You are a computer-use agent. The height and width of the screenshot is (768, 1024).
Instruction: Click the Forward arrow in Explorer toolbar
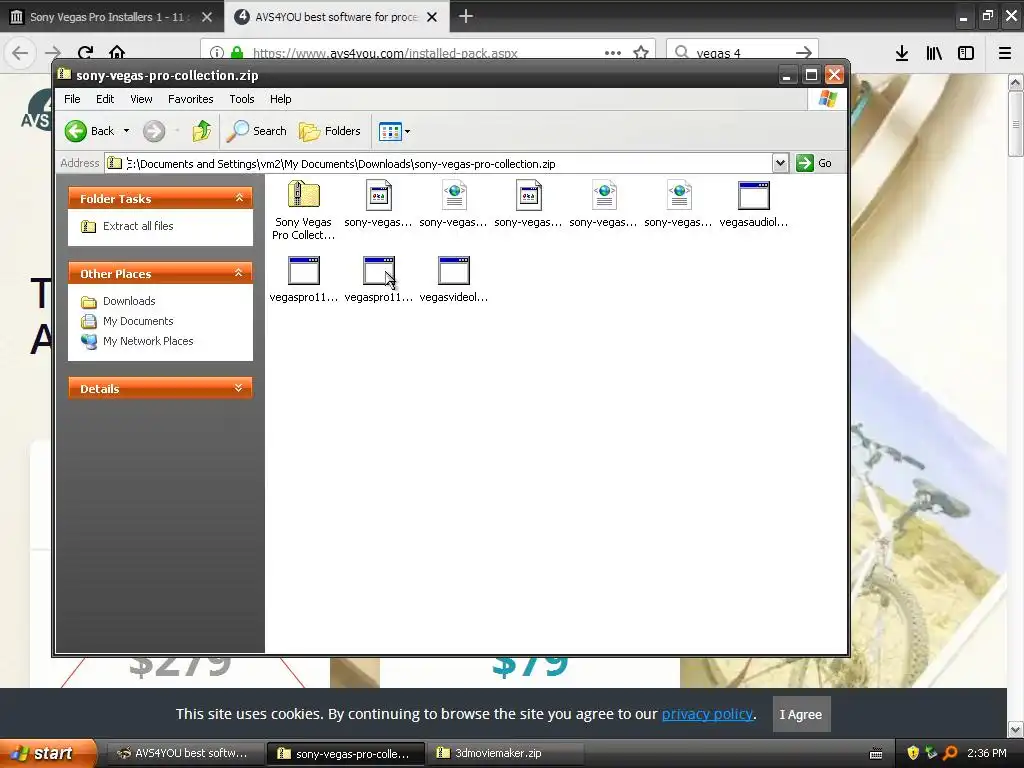tap(154, 131)
